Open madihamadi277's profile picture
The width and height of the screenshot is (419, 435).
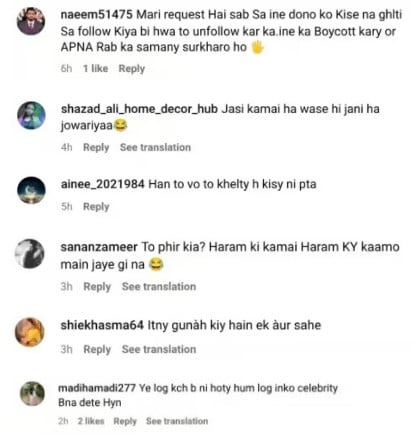pyautogui.click(x=32, y=394)
